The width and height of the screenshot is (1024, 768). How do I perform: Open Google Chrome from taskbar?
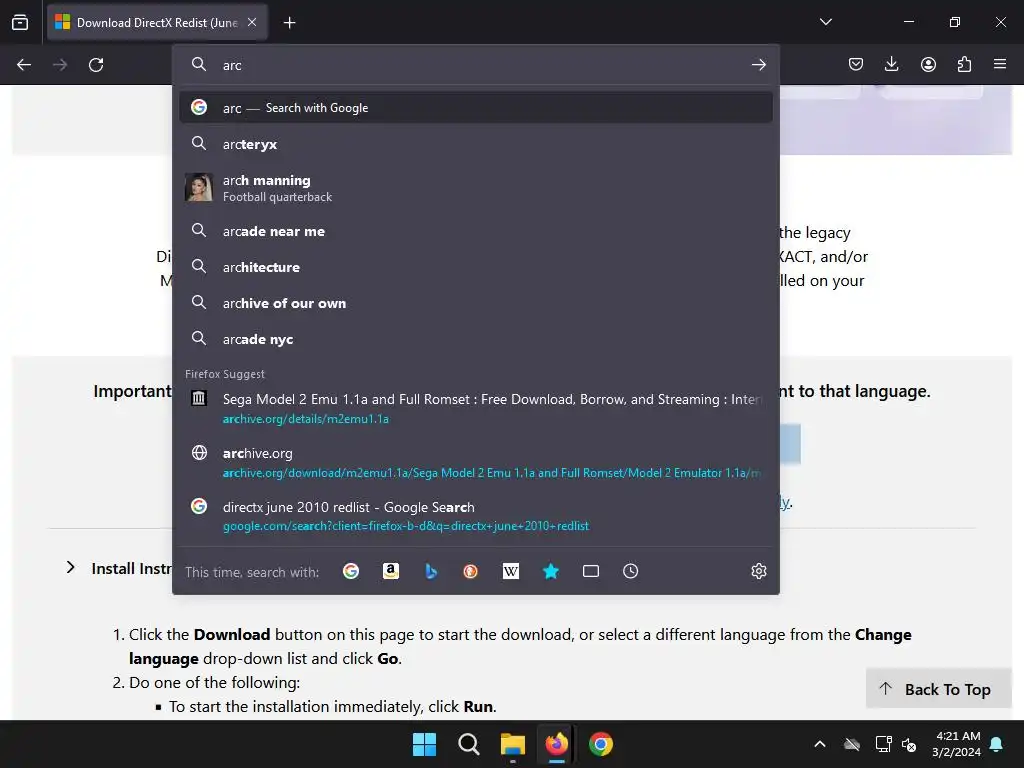point(601,744)
